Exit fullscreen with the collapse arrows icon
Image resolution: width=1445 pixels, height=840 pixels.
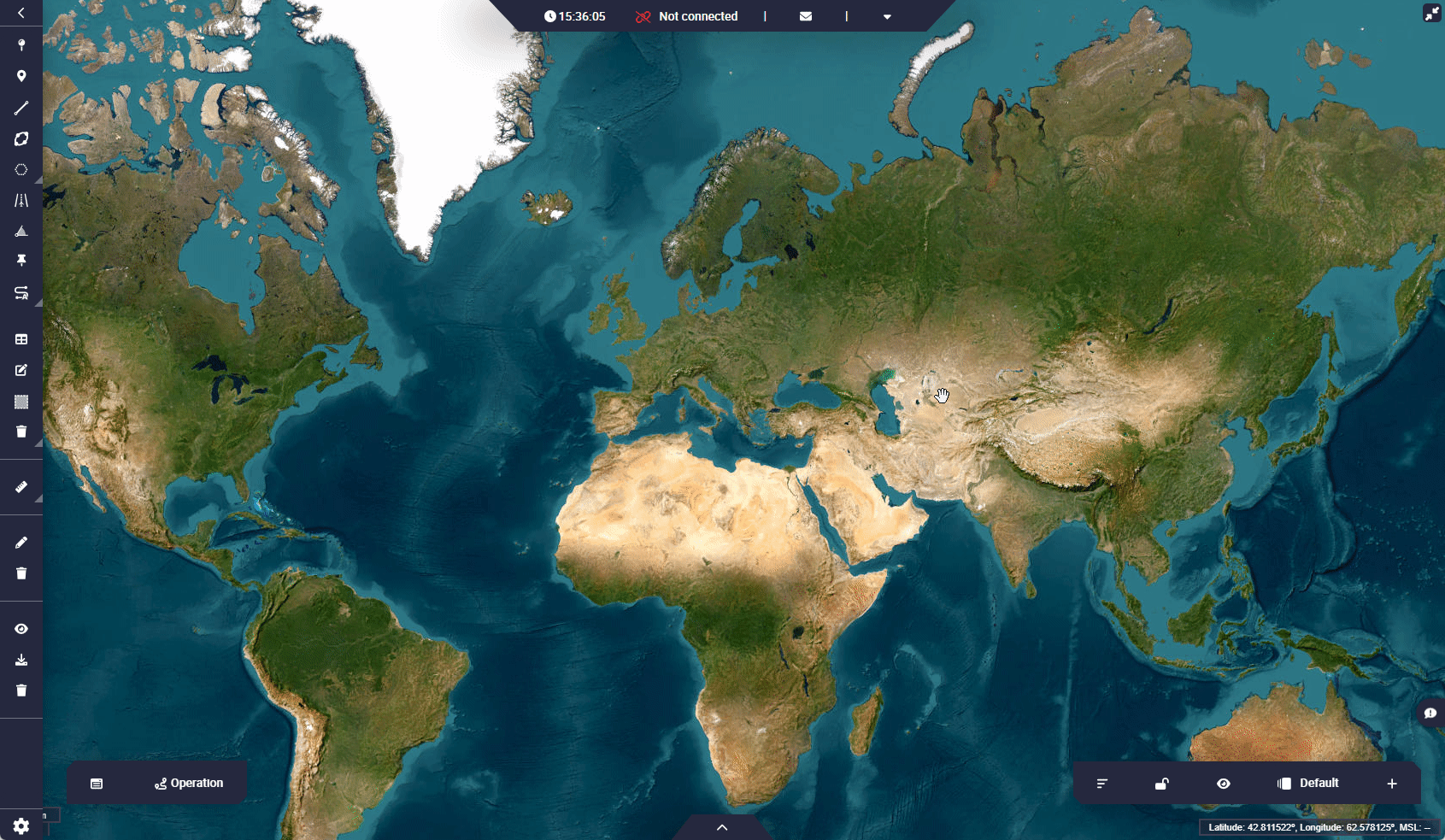(1432, 13)
